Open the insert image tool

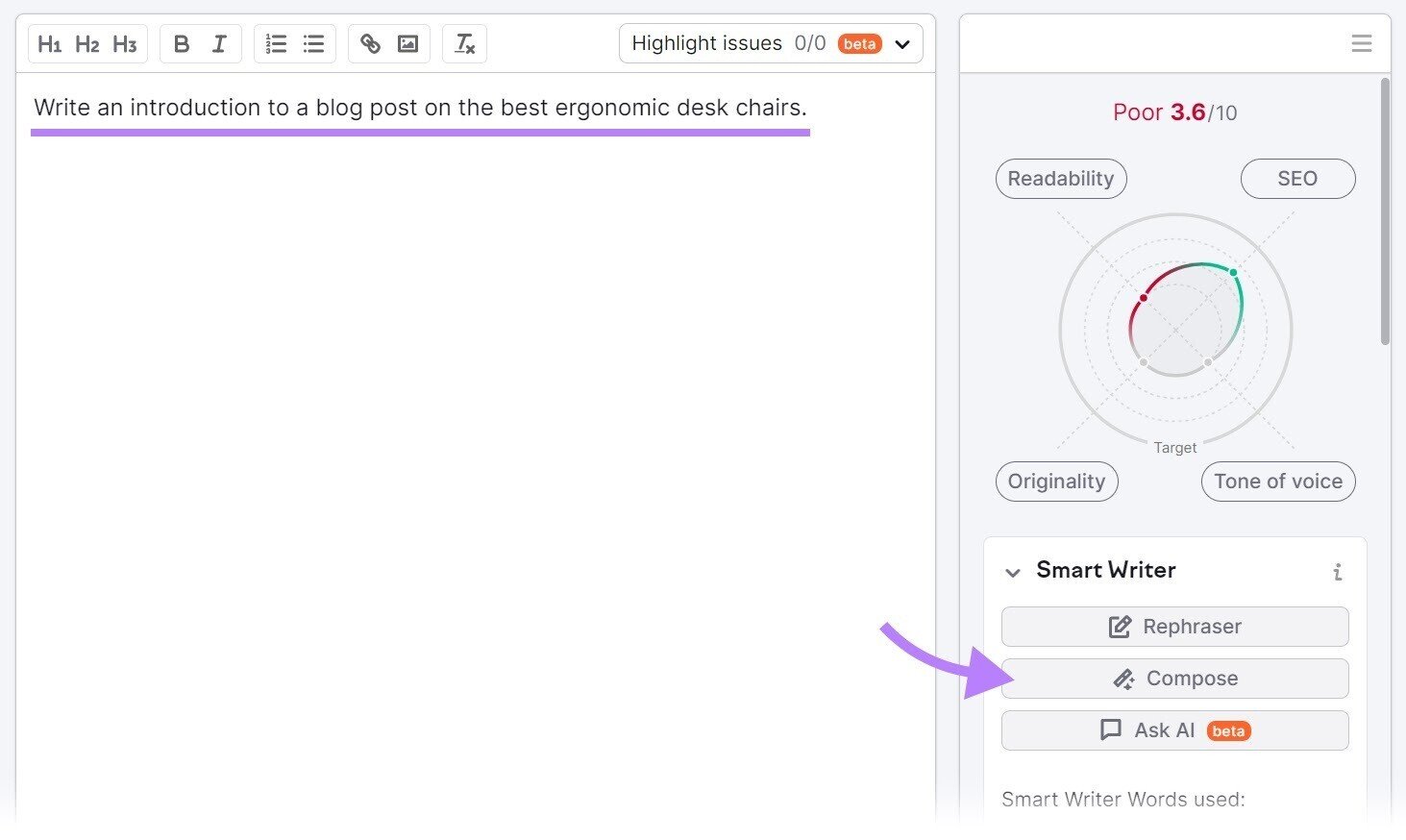pyautogui.click(x=407, y=43)
